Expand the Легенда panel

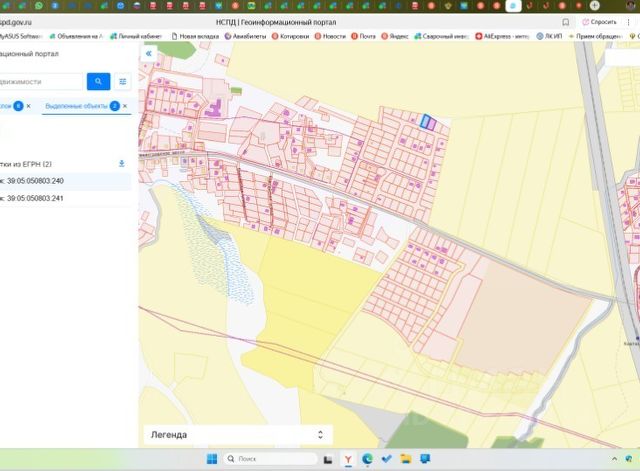(320, 435)
